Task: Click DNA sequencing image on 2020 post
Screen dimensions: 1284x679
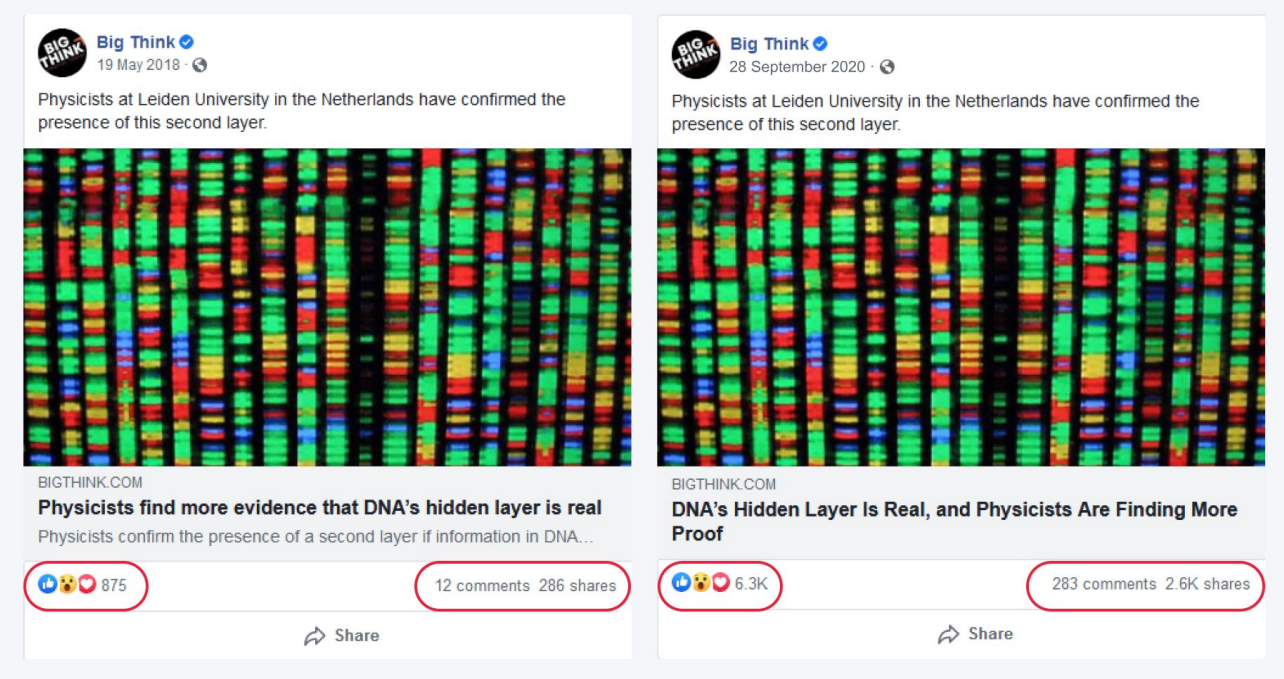Action: tap(961, 307)
